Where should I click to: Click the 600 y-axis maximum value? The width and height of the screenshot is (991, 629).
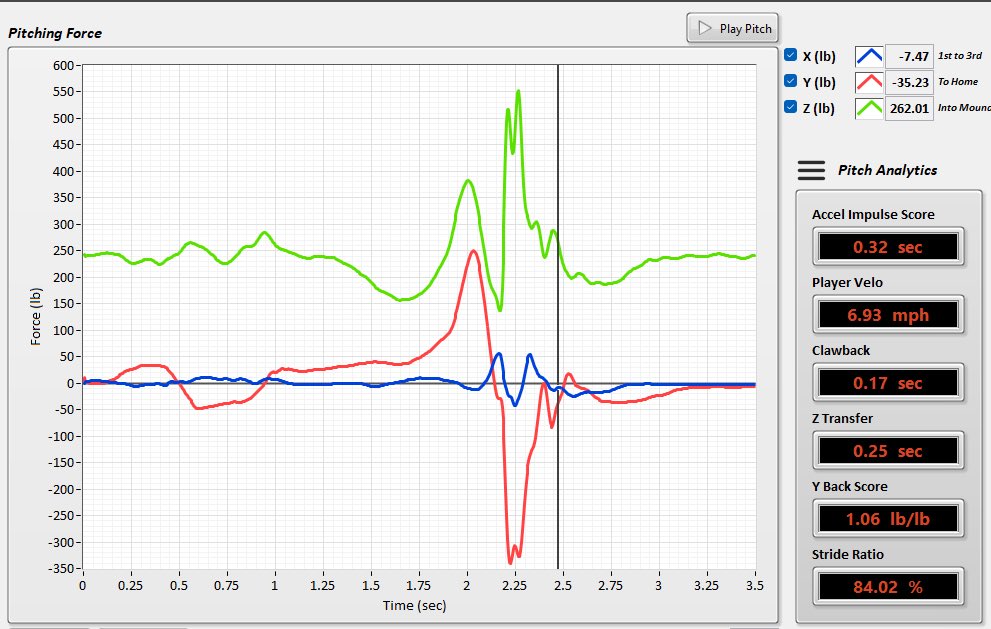coord(63,65)
